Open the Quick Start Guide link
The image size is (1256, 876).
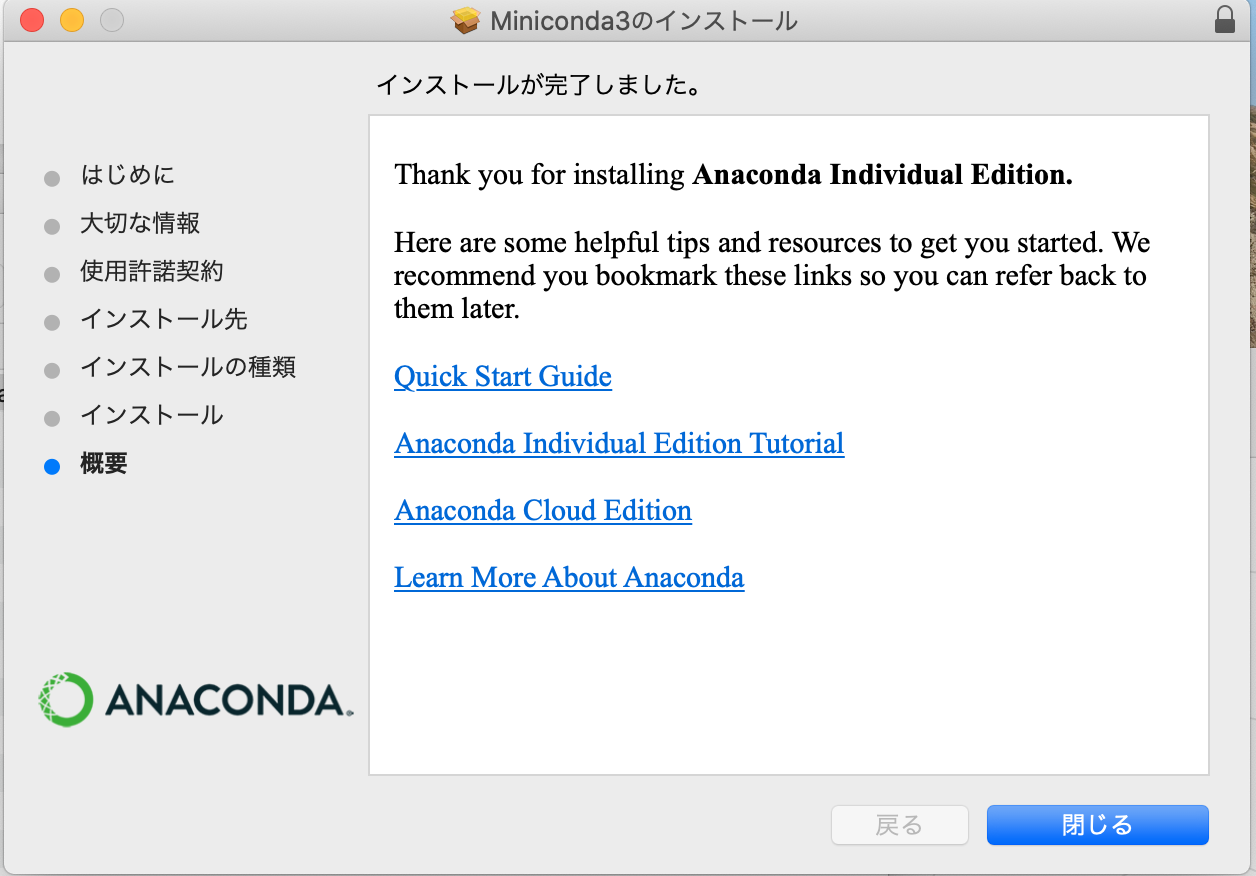503,377
